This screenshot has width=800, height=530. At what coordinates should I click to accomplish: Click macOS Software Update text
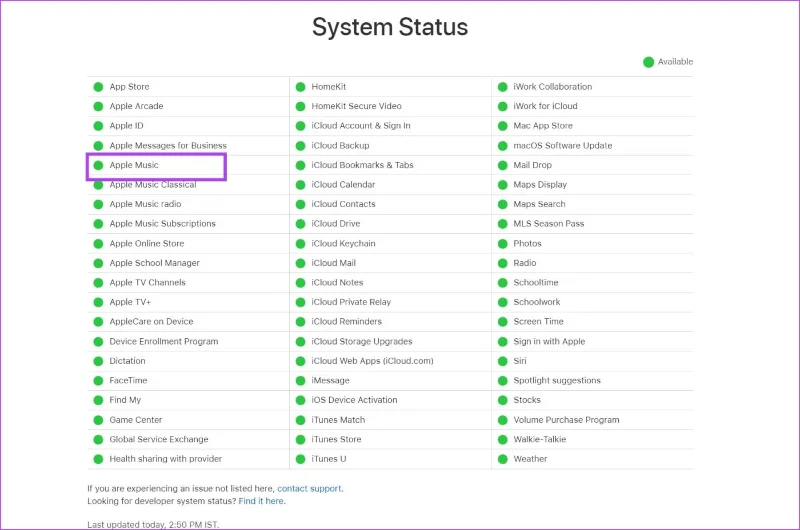pos(563,146)
